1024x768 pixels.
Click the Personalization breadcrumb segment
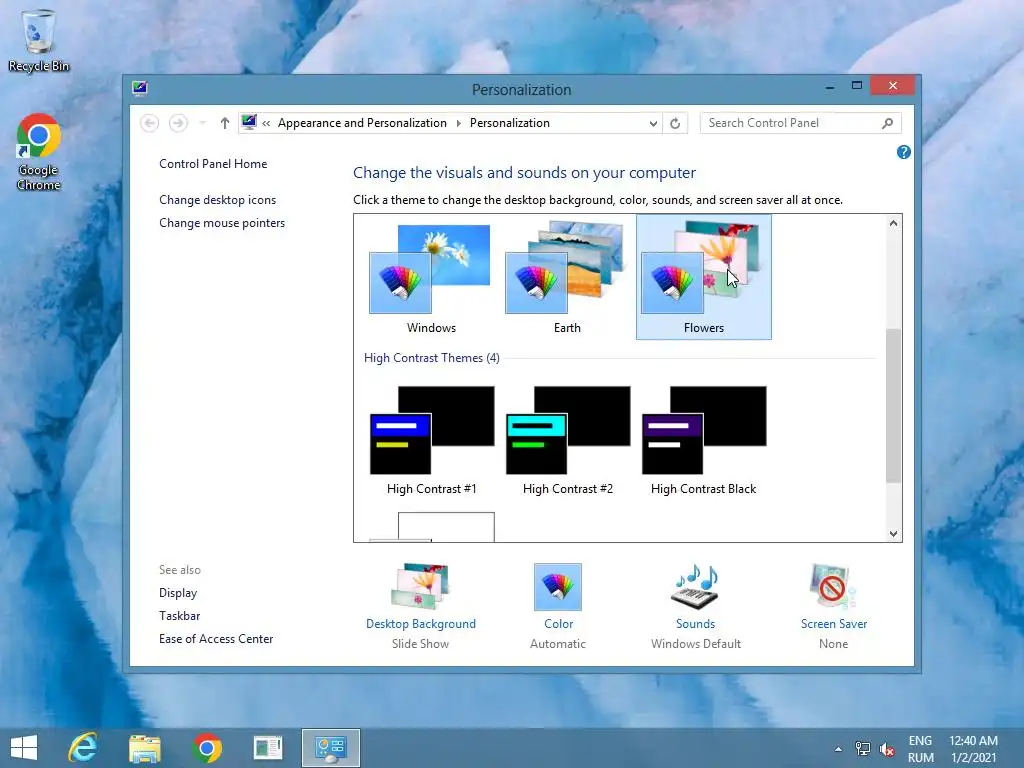tap(509, 123)
